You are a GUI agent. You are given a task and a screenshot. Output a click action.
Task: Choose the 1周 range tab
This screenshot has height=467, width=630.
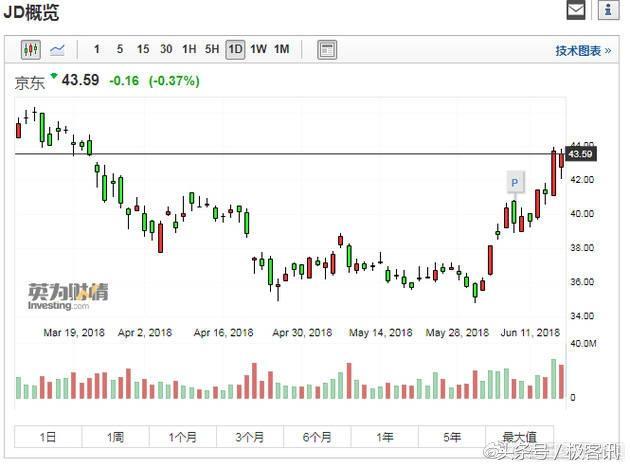tap(115, 436)
